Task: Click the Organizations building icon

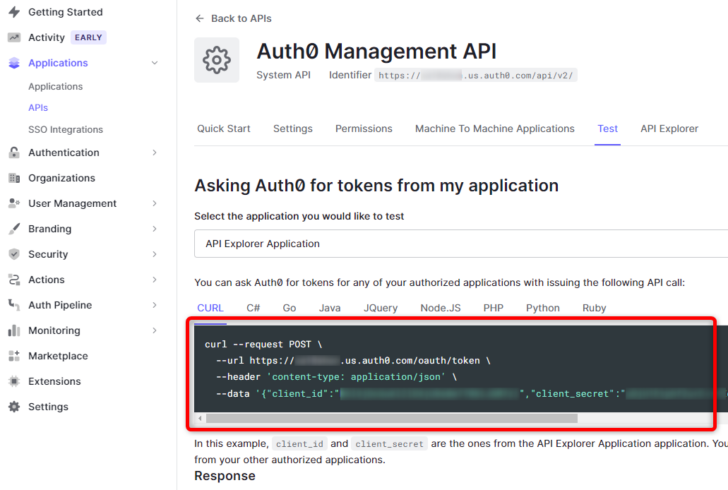Action: point(14,178)
